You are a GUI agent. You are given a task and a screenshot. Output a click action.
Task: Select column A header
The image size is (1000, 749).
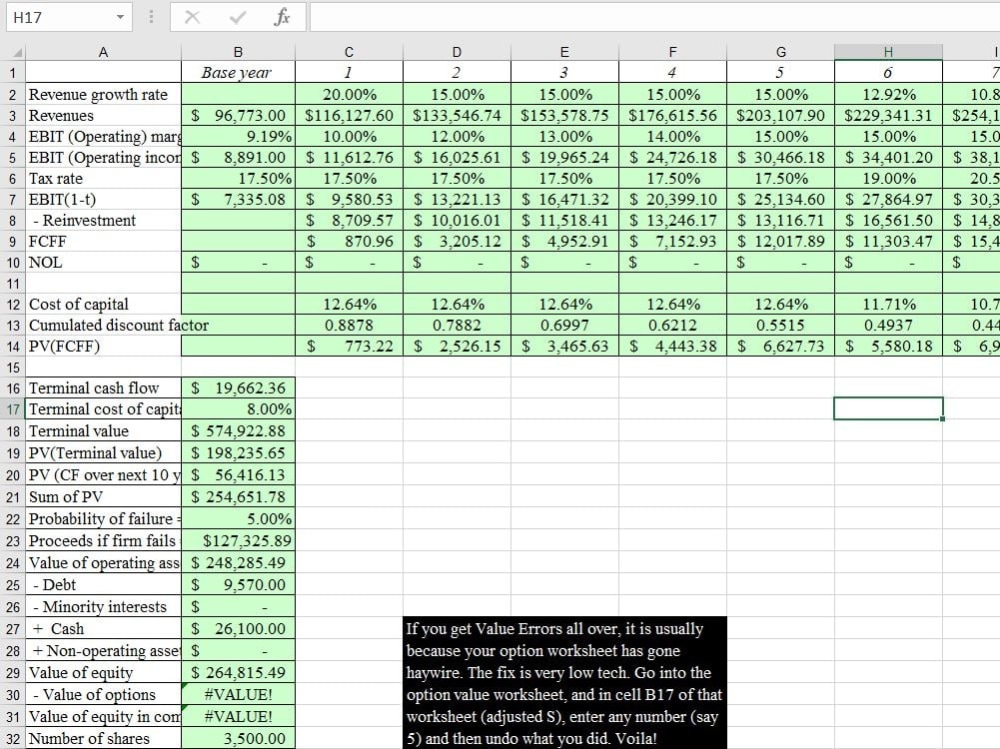pyautogui.click(x=103, y=52)
